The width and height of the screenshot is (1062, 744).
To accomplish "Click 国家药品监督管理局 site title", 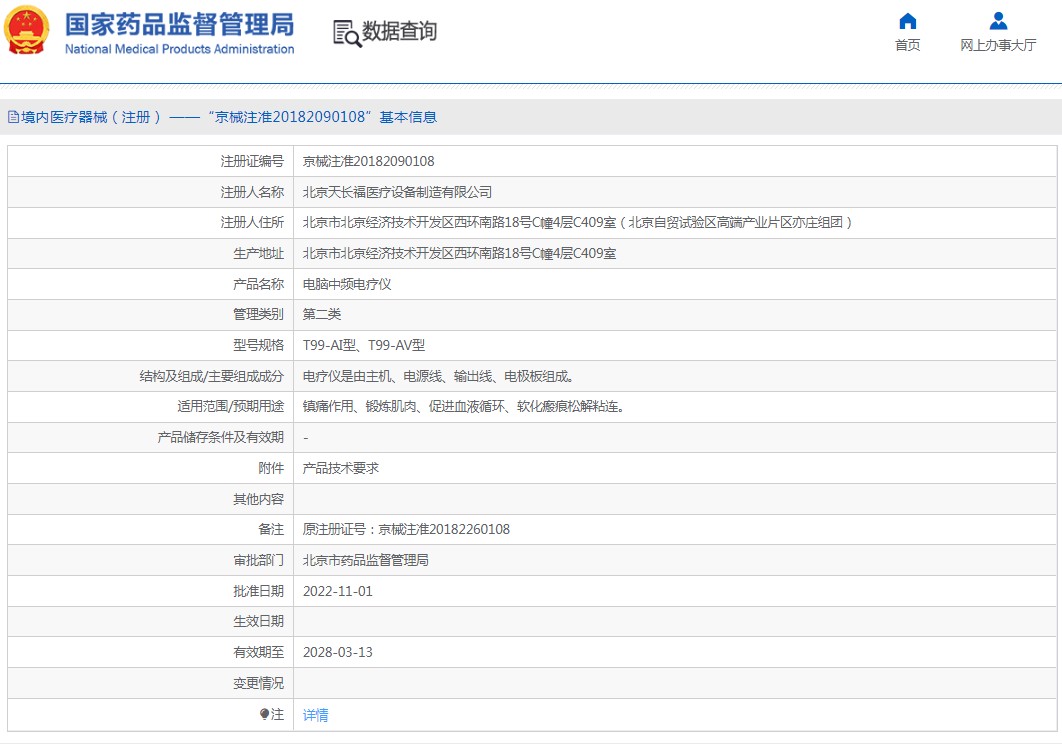I will (x=179, y=24).
